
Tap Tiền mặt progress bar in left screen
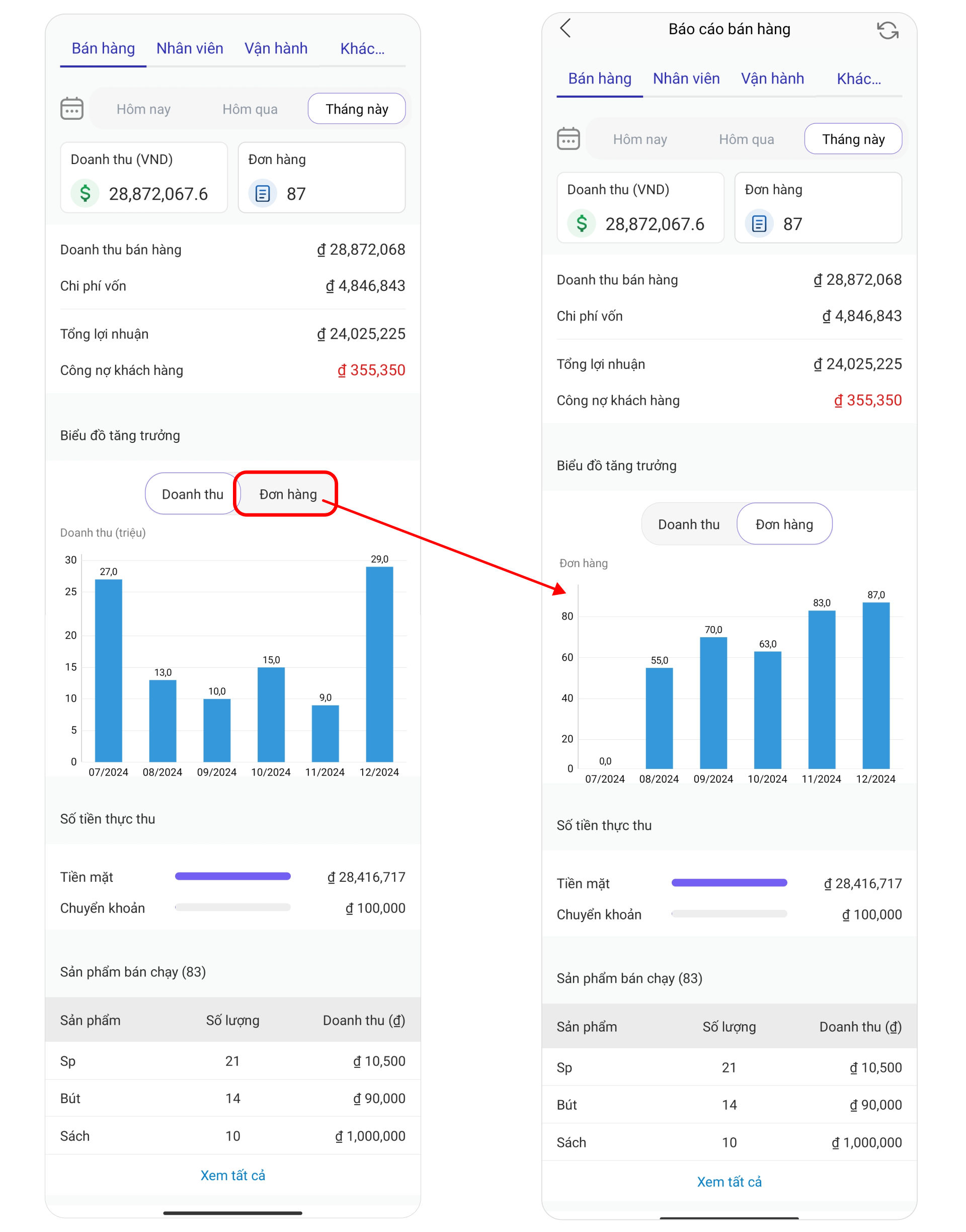[233, 876]
